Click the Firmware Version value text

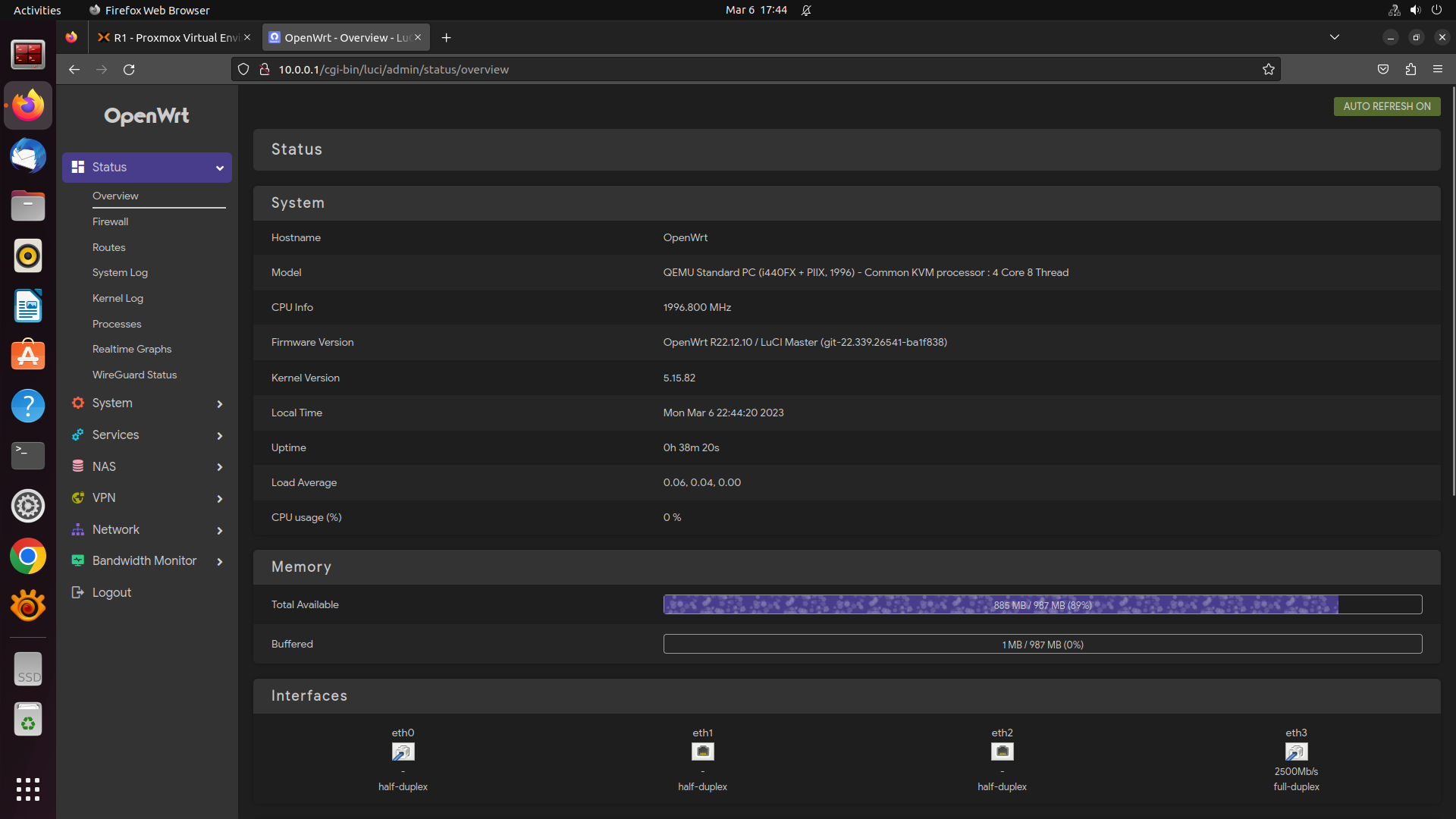(x=805, y=342)
